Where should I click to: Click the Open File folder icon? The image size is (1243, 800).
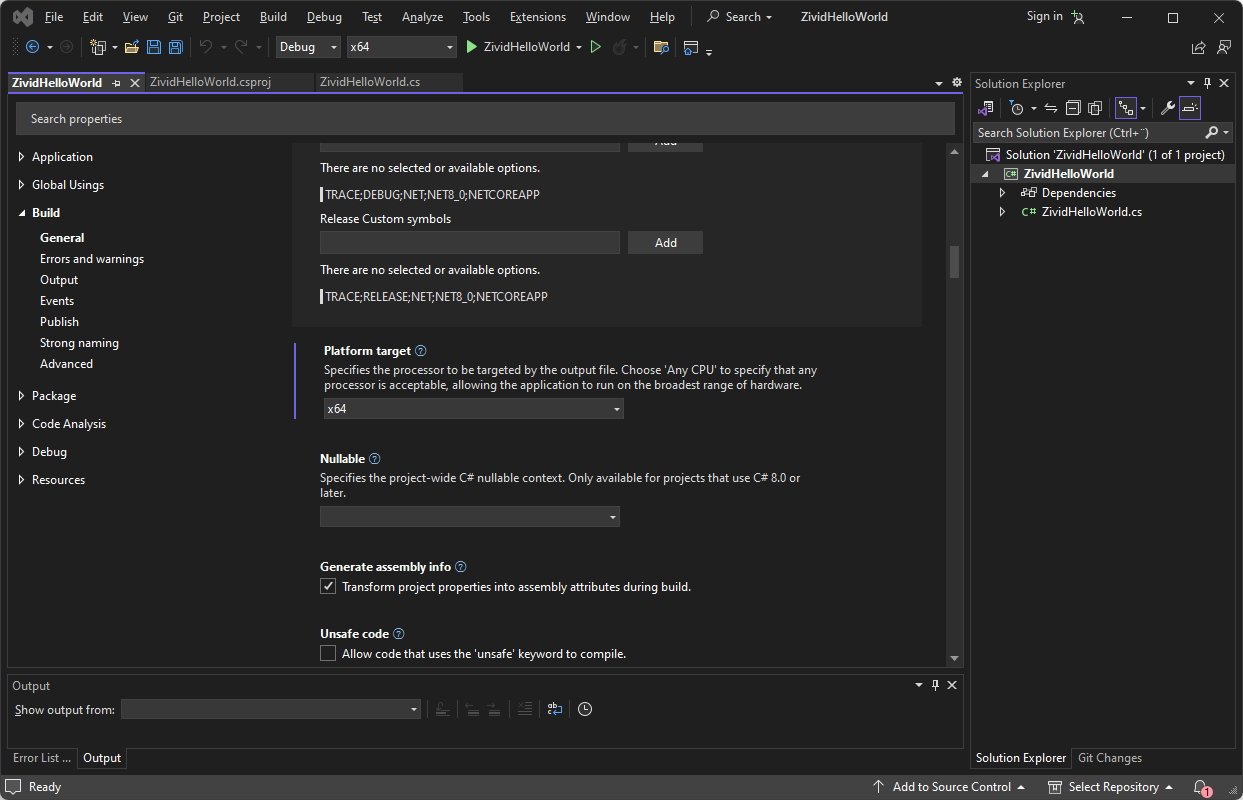pyautogui.click(x=132, y=47)
